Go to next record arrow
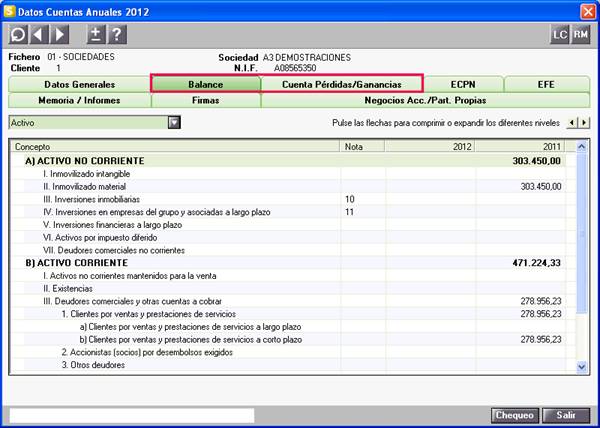 (59, 35)
